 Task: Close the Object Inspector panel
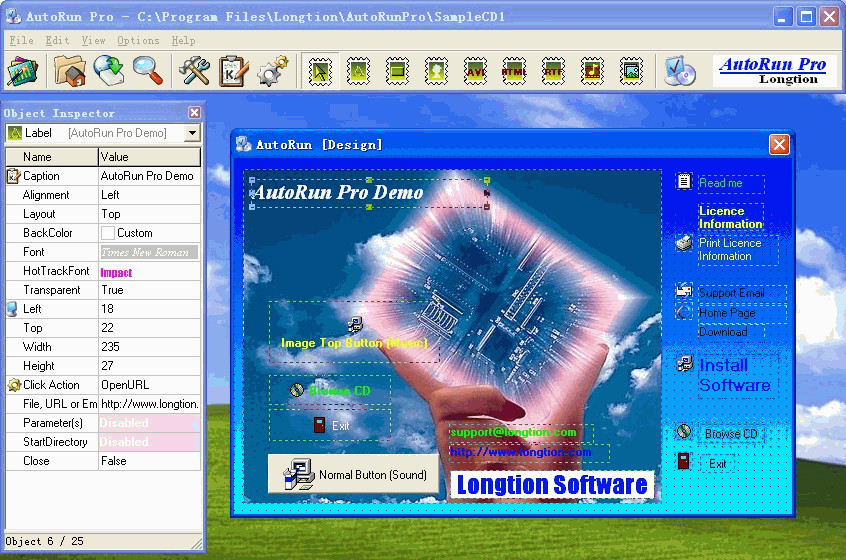click(x=194, y=112)
